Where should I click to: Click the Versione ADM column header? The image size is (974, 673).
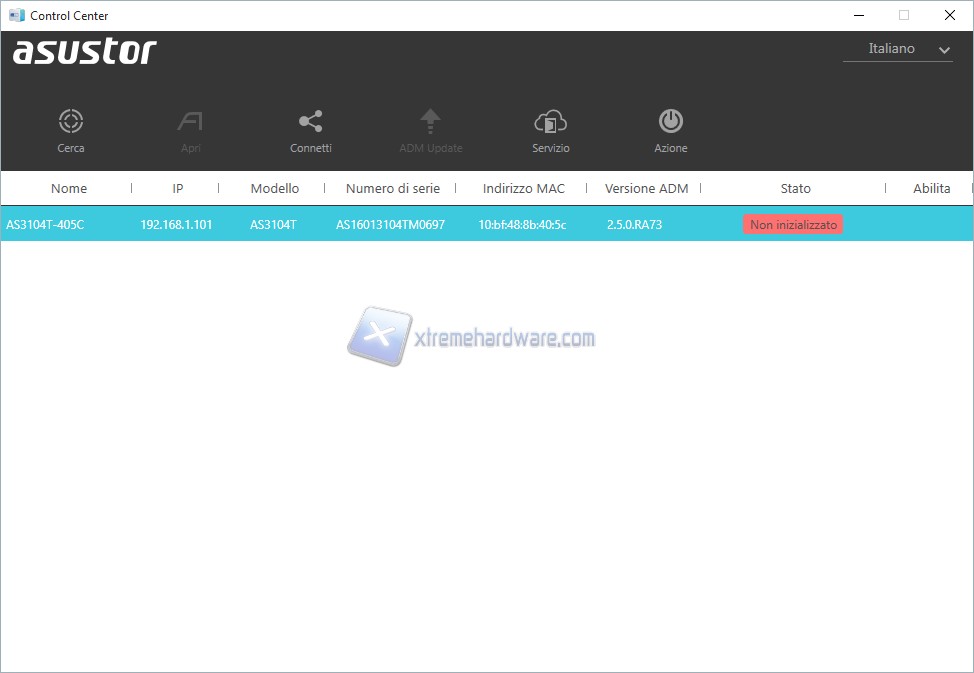pos(646,188)
